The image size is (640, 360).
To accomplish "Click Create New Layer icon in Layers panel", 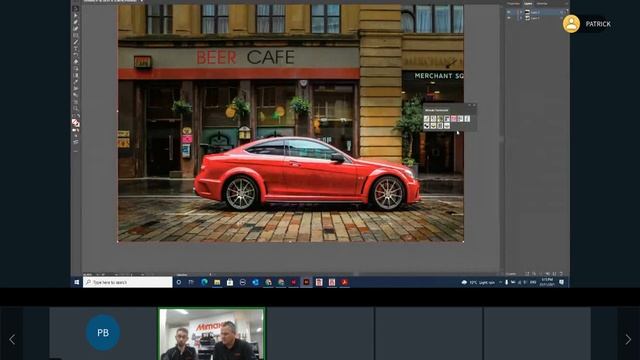I will [554, 273].
